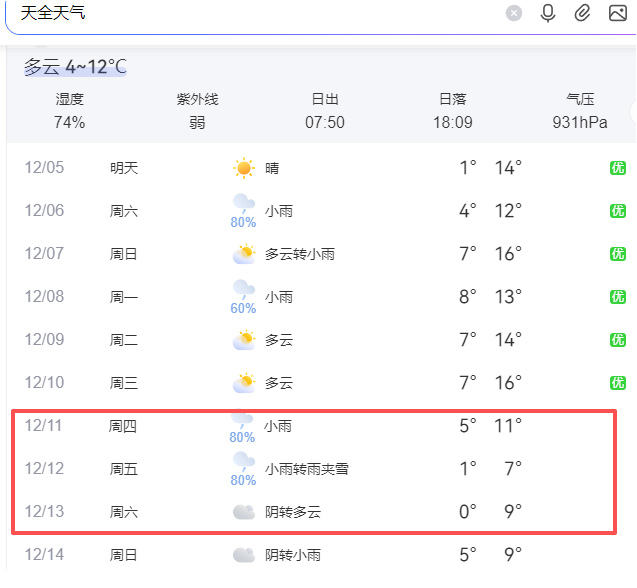This screenshot has height=588, width=637.
Task: Click the 优 air quality badge for 12/06
Action: (618, 211)
